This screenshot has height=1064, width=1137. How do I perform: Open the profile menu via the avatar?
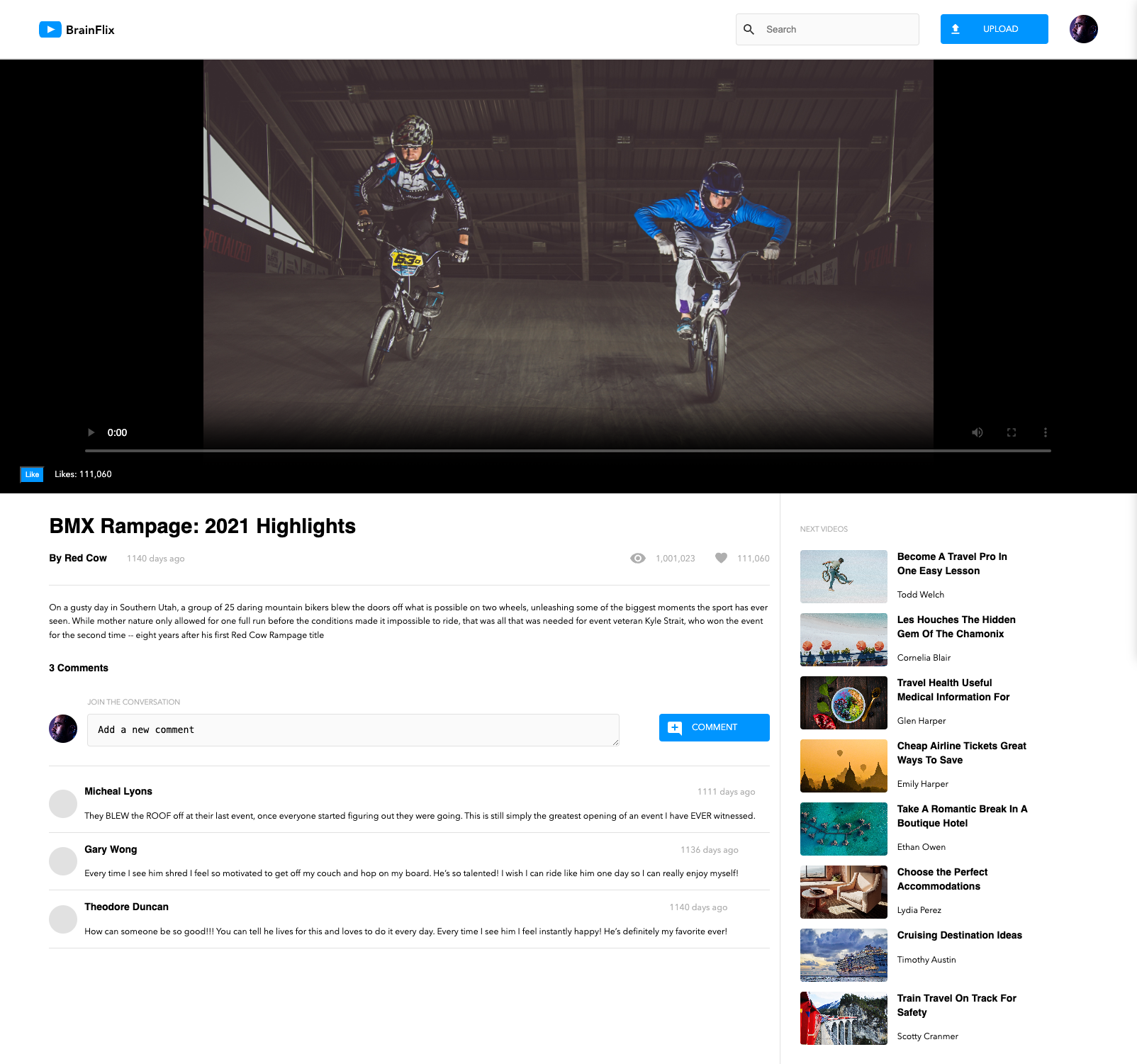pos(1083,29)
